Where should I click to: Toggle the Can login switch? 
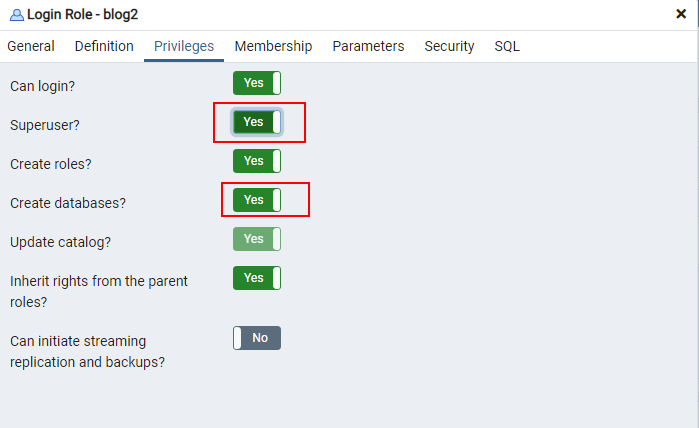(x=257, y=83)
